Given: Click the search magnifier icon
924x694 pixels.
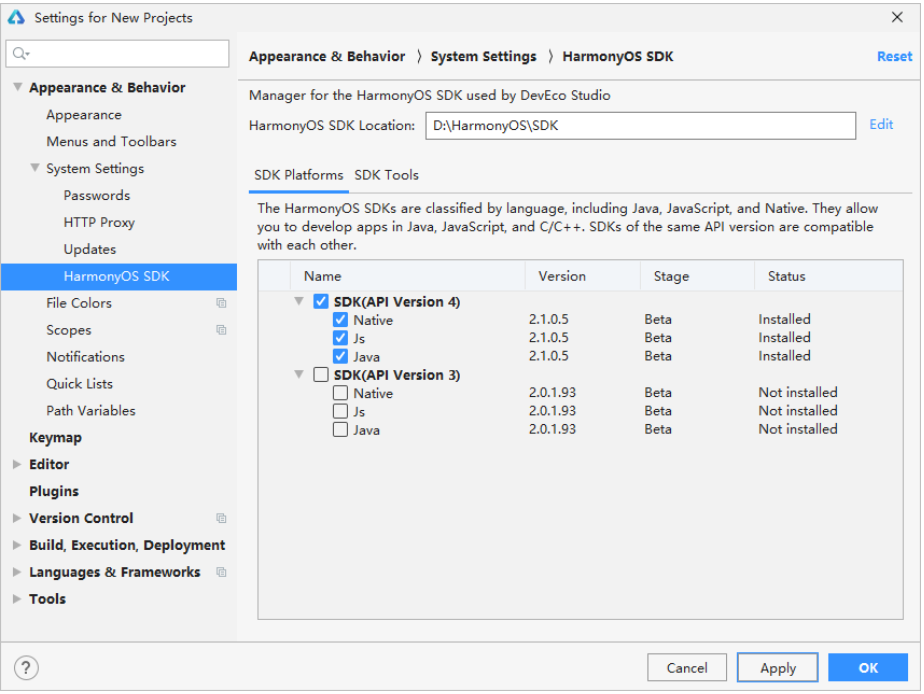Looking at the screenshot, I should click(x=21, y=53).
